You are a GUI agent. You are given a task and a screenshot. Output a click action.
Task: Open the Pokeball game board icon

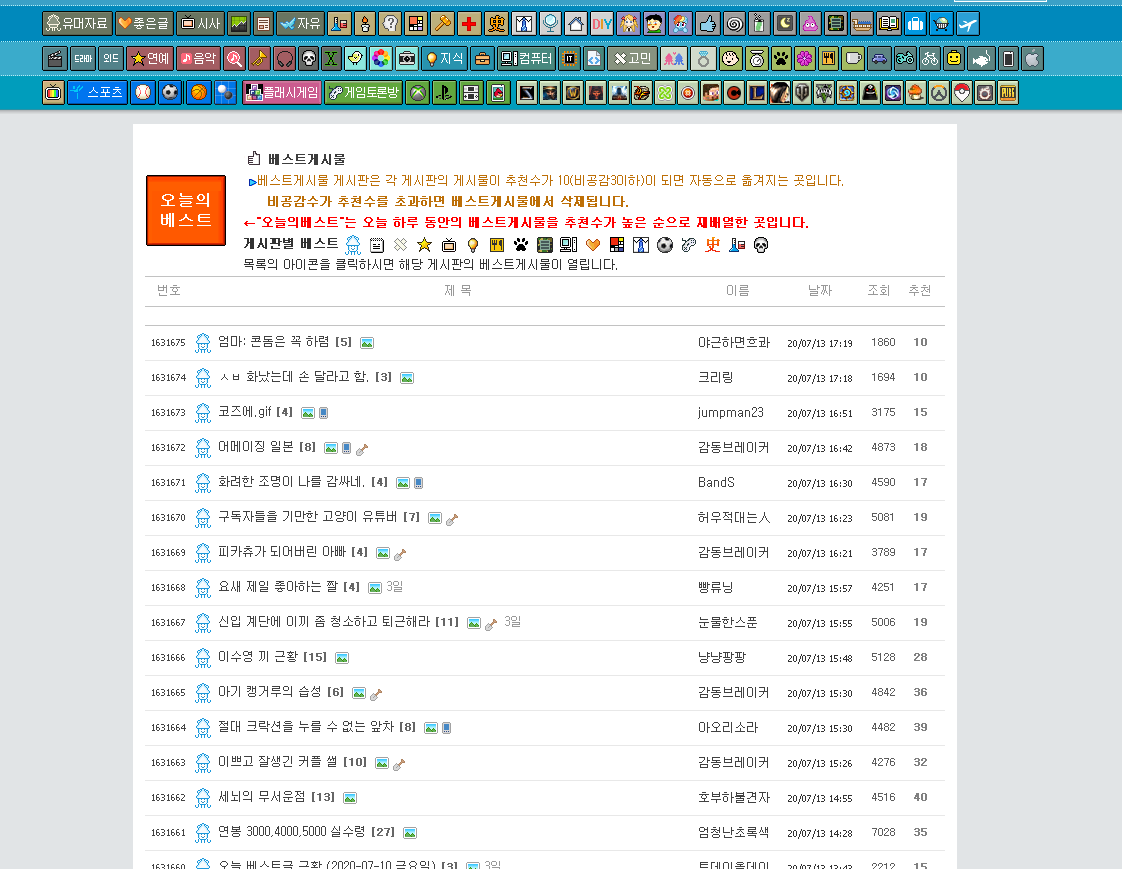960,93
